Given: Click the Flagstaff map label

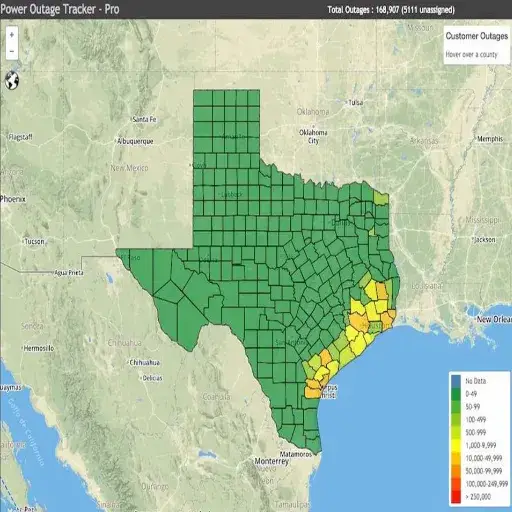Looking at the screenshot, I should coord(20,137).
